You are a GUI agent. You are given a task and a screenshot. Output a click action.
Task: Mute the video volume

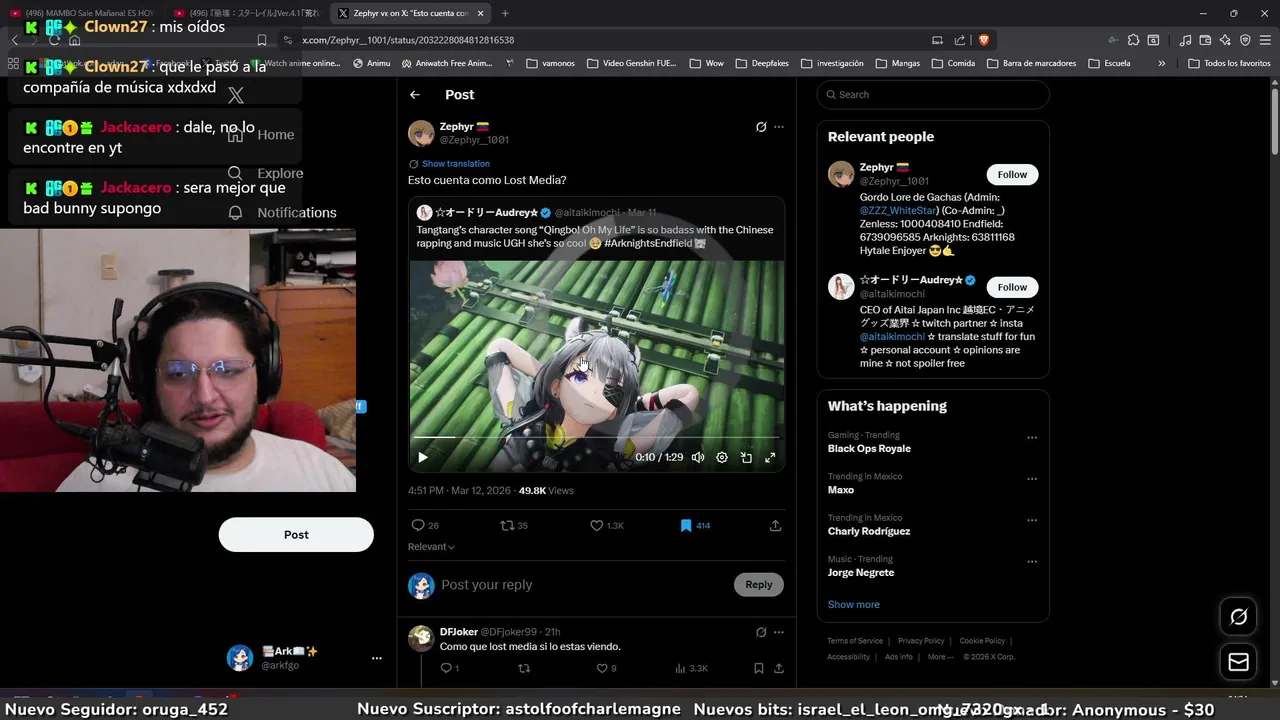coord(698,457)
